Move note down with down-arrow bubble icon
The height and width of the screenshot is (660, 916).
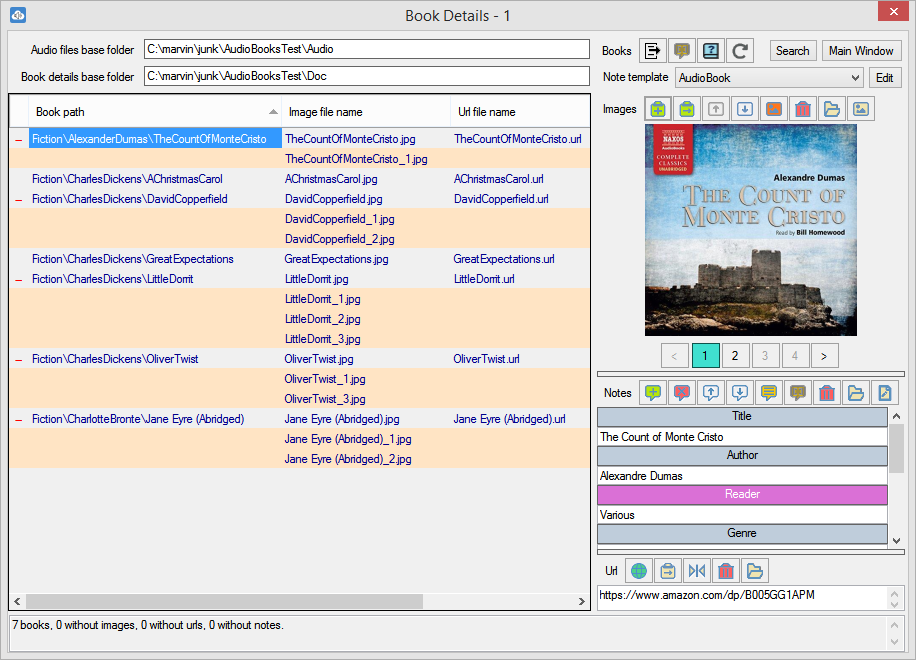[740, 392]
